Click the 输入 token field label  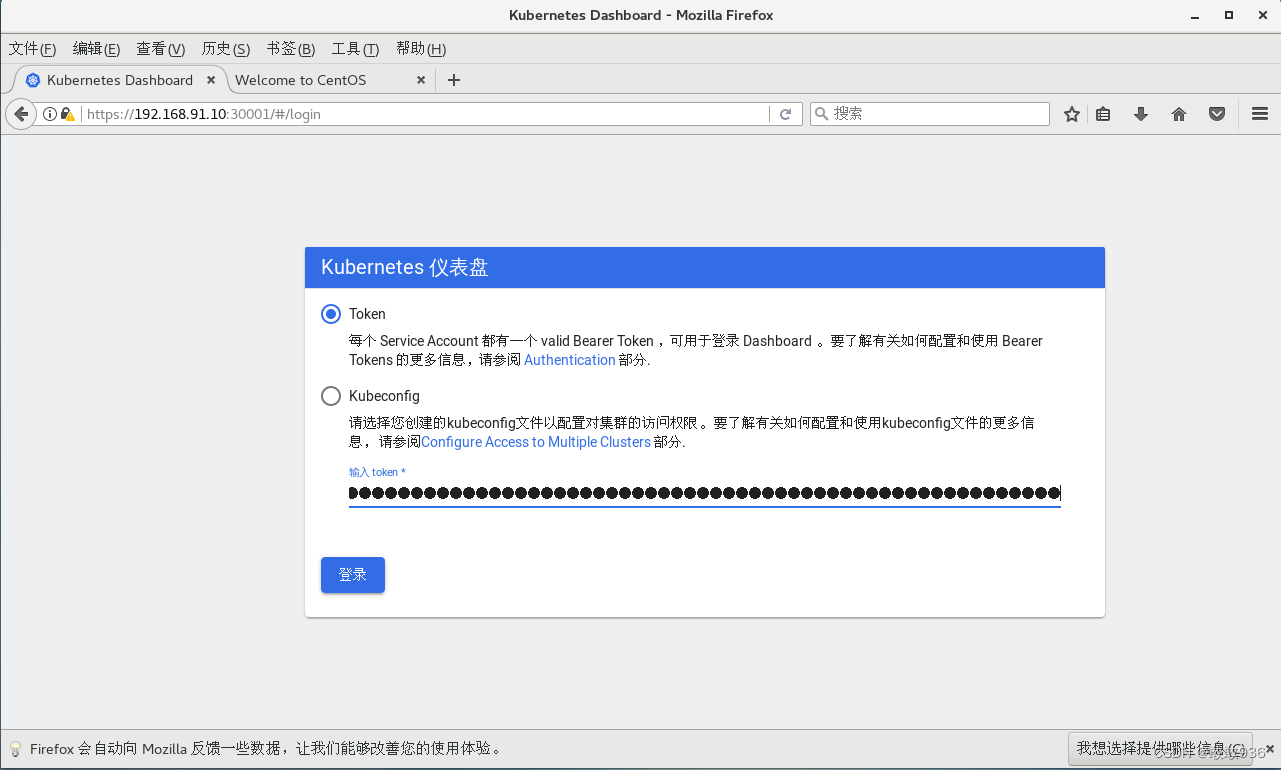(377, 472)
